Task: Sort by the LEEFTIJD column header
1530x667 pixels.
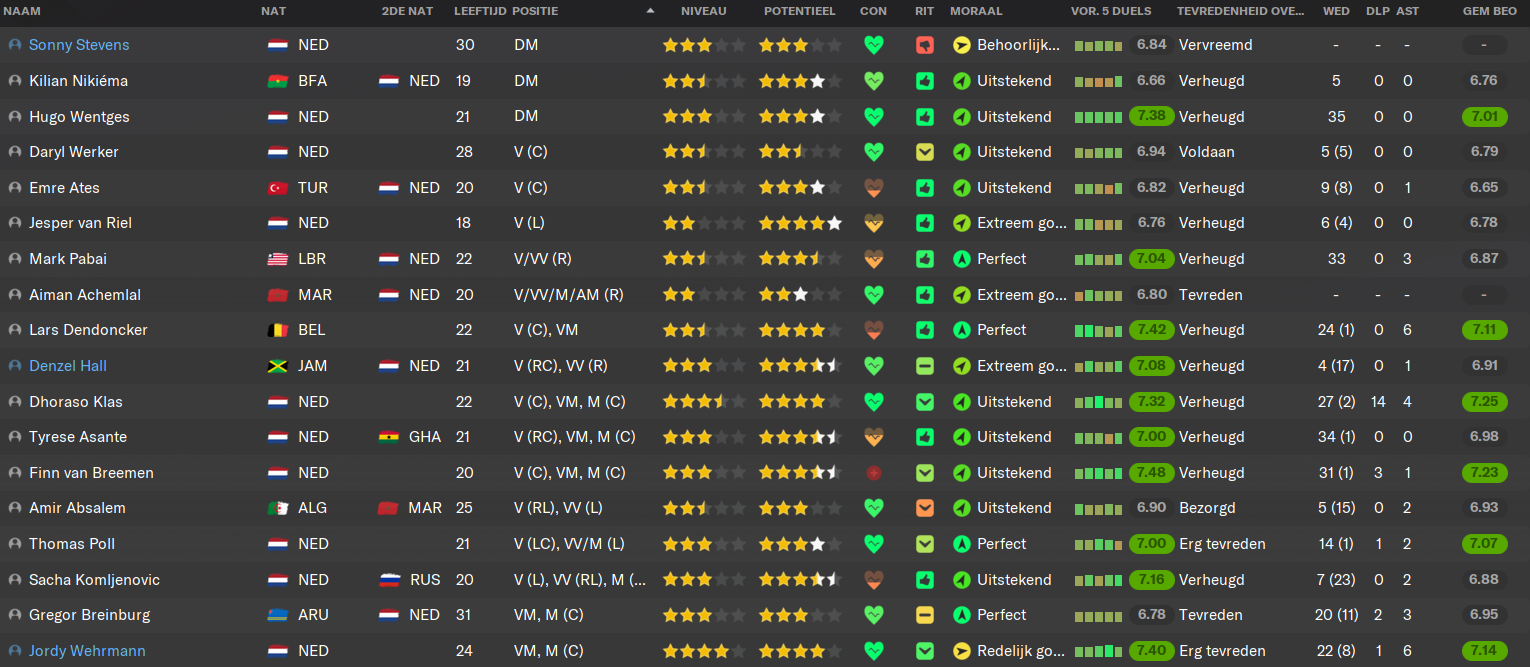Action: 479,12
